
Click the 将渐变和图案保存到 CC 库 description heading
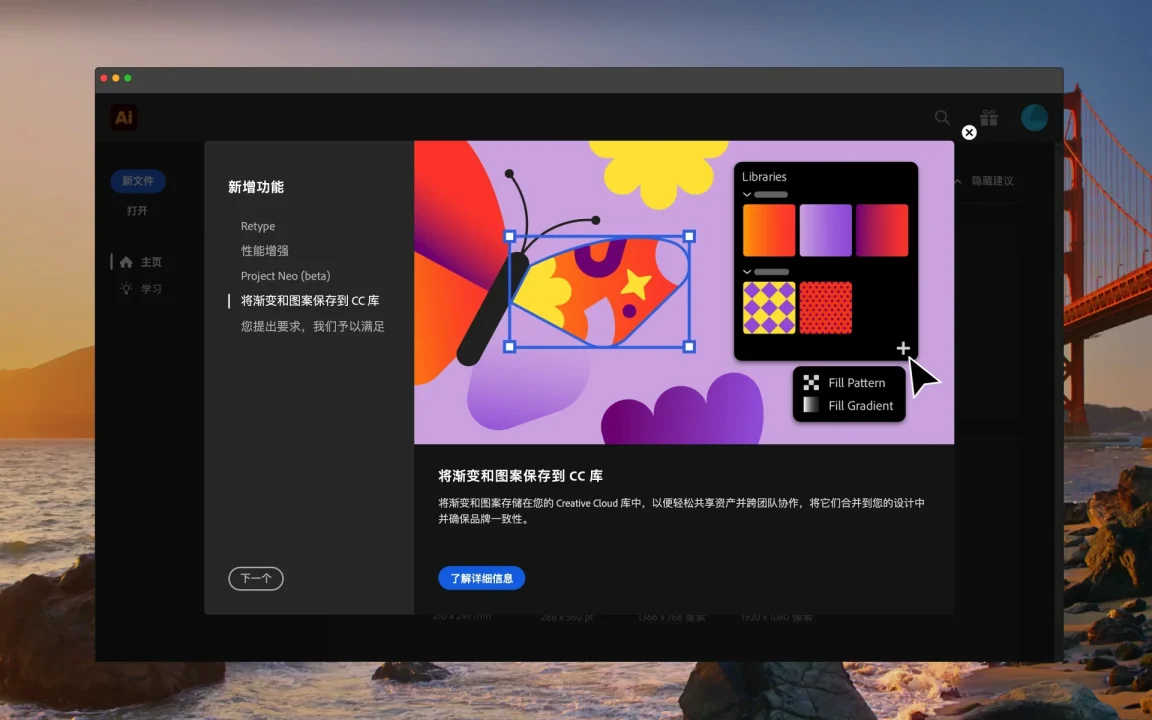tap(520, 476)
